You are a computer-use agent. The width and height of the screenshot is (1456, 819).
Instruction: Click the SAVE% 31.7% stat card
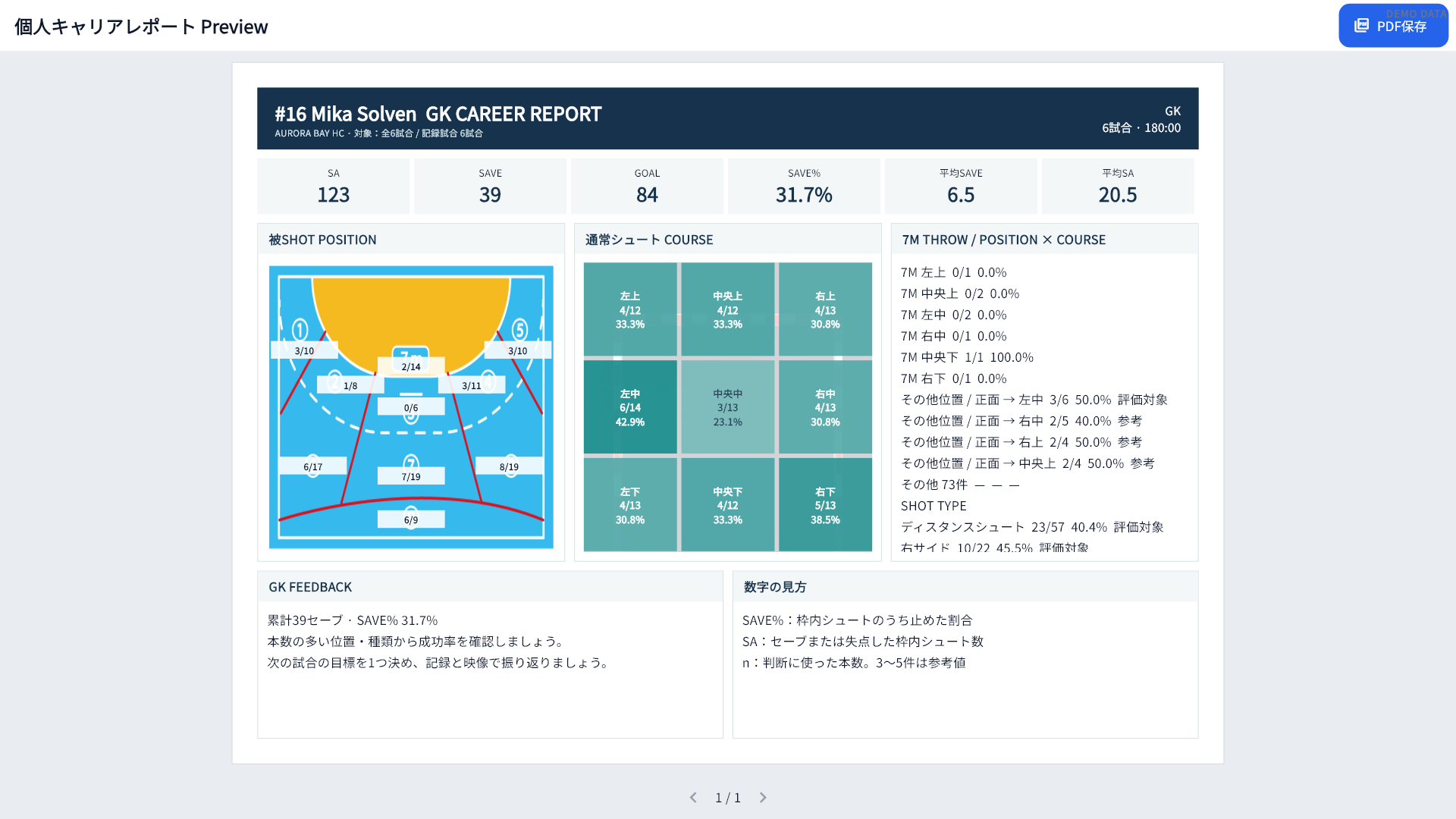tap(804, 186)
